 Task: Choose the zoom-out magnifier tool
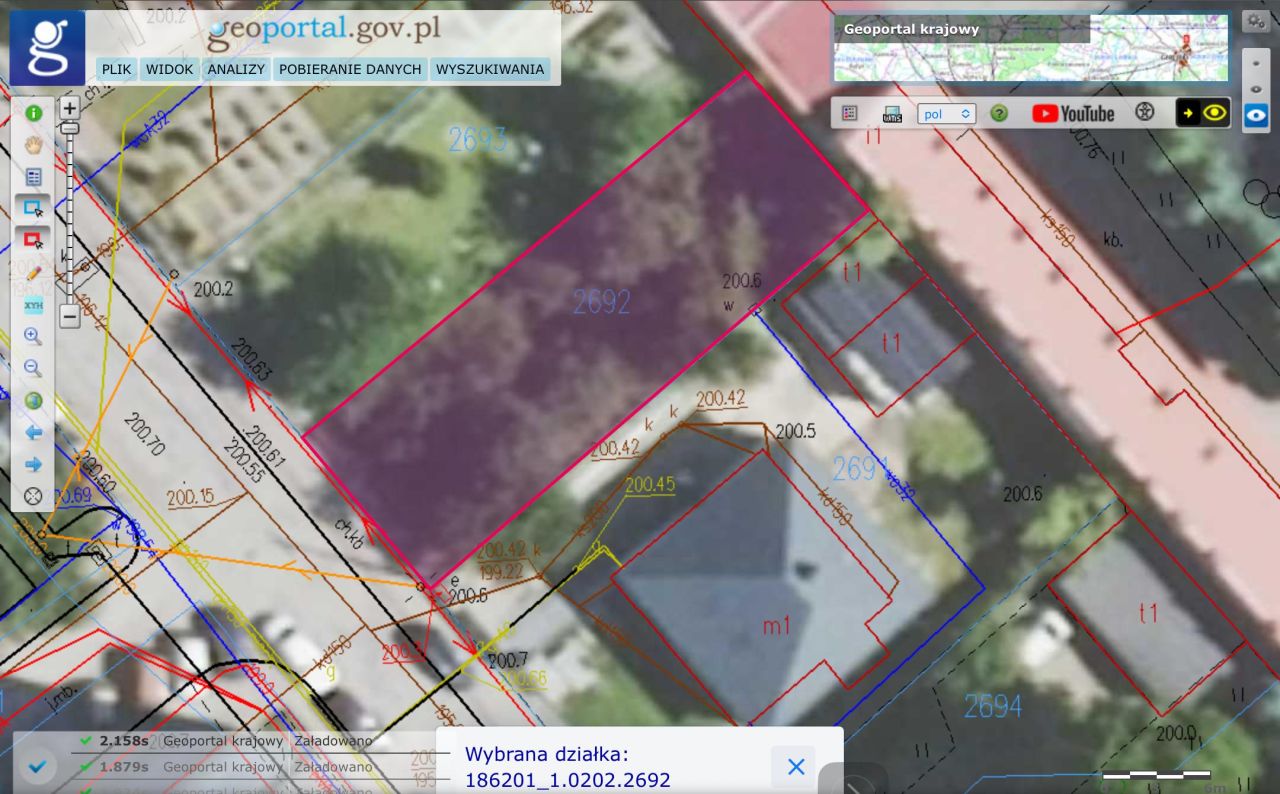[33, 368]
